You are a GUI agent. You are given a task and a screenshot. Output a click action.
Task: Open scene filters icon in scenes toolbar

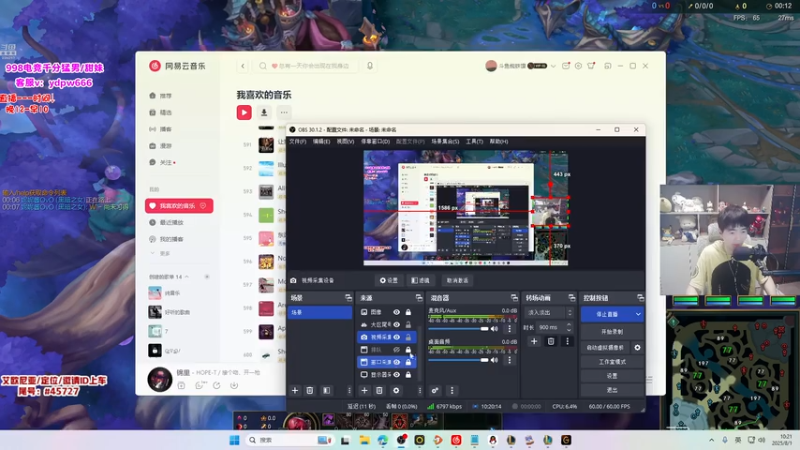pyautogui.click(x=327, y=390)
